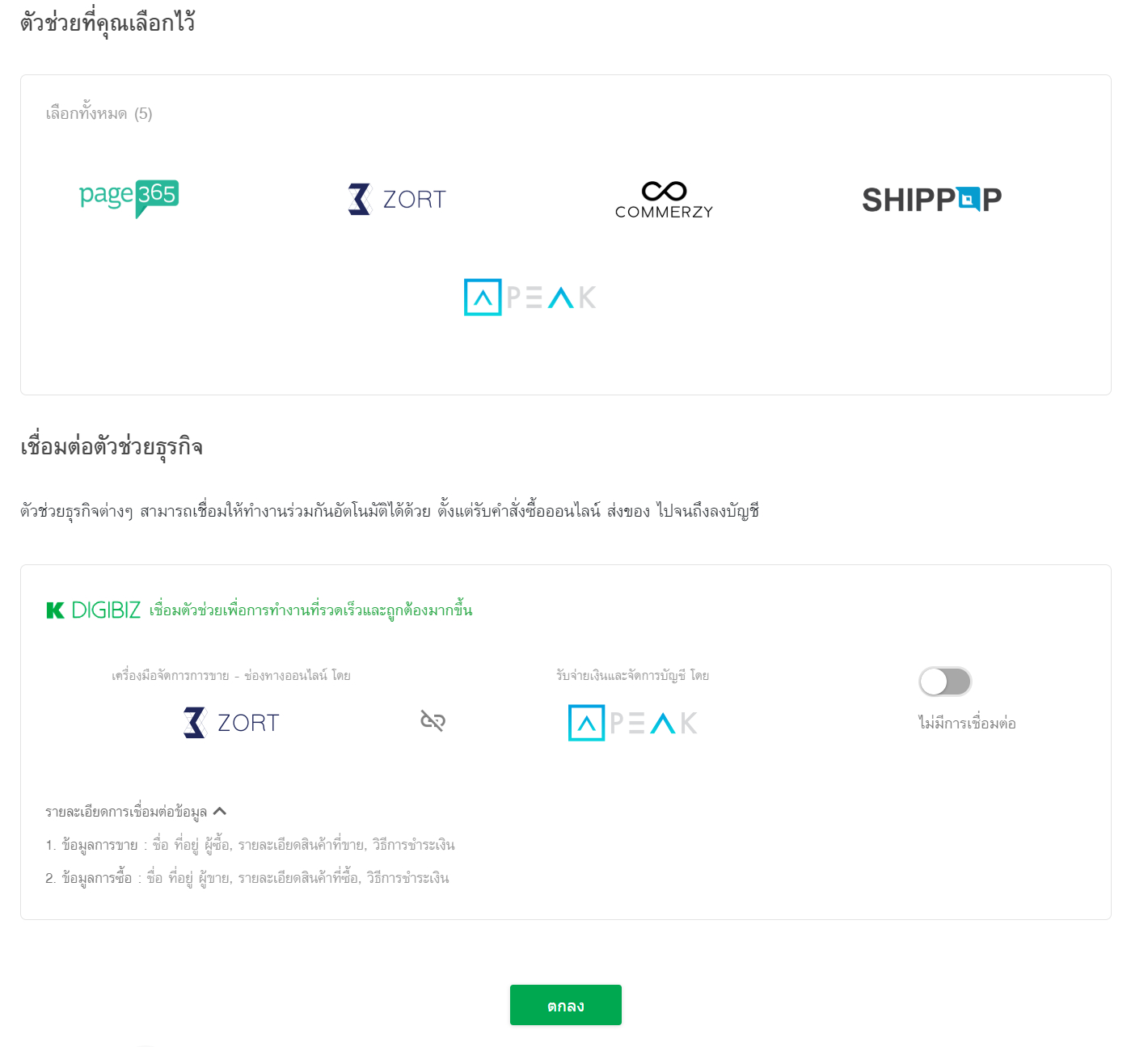Viewport: 1148px width, 1047px height.
Task: Select the page365 logo
Action: point(129,198)
